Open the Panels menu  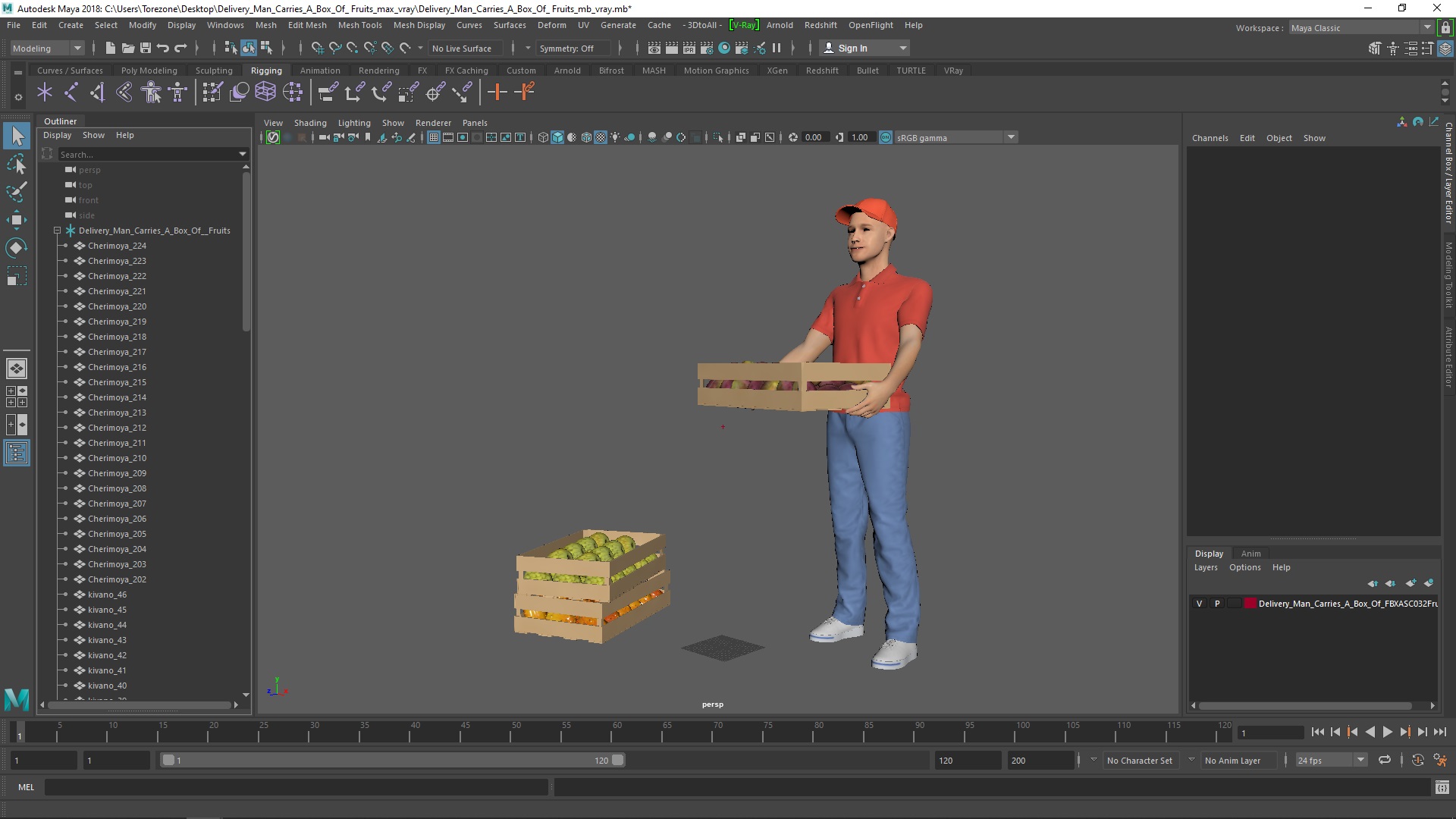coord(473,122)
